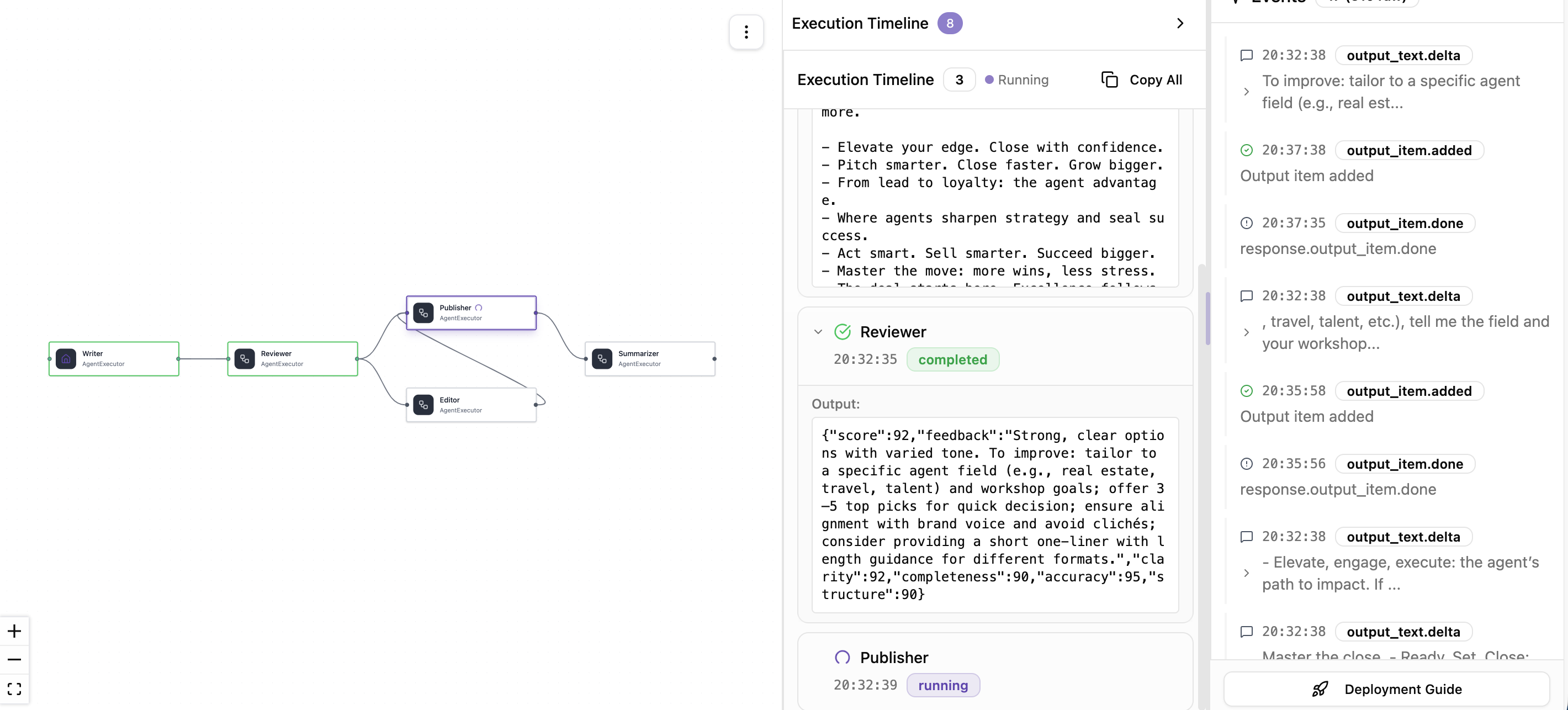
Task: Click check icon of the 20:37:38 event
Action: 1247,150
